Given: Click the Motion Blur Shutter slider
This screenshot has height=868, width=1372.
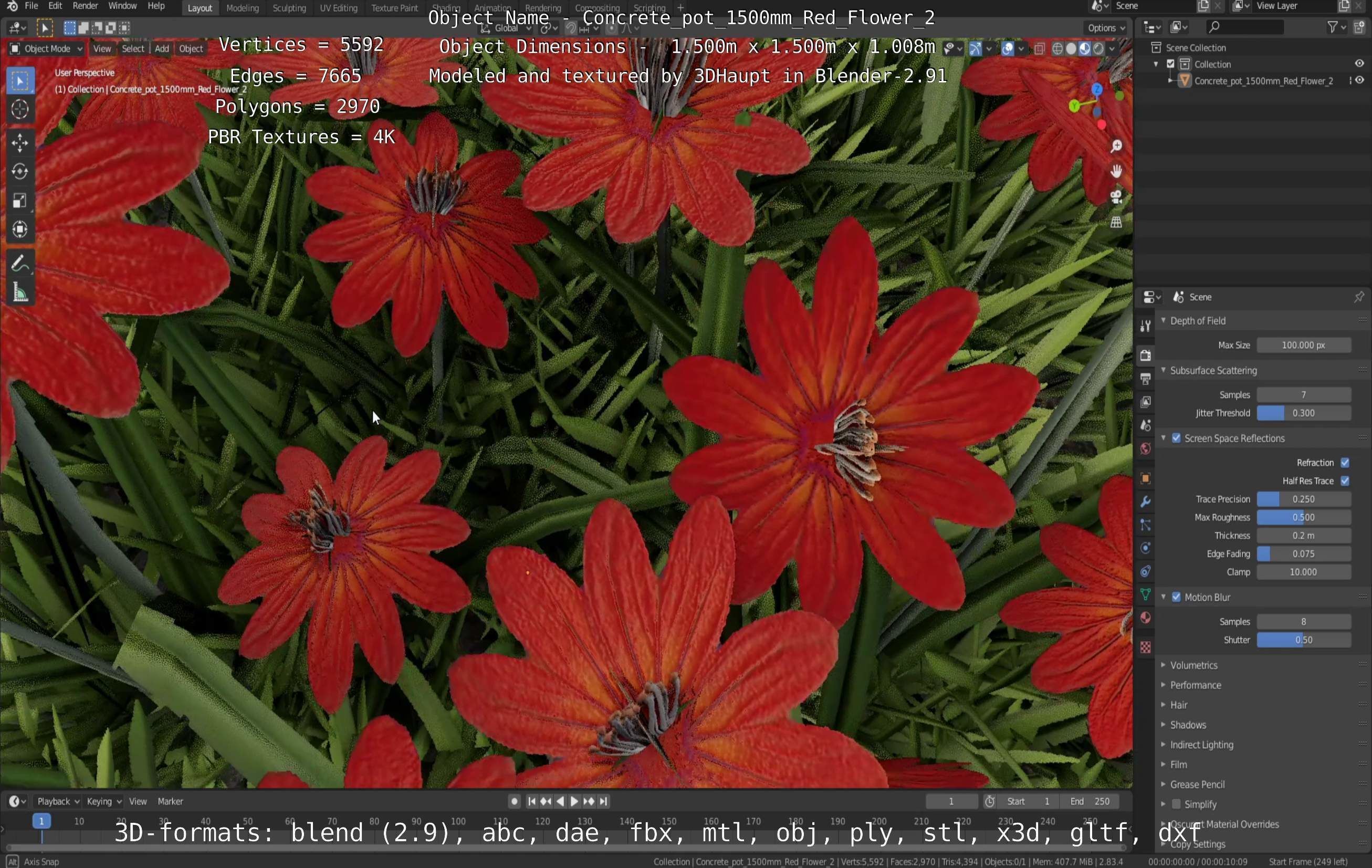Looking at the screenshot, I should point(1304,640).
